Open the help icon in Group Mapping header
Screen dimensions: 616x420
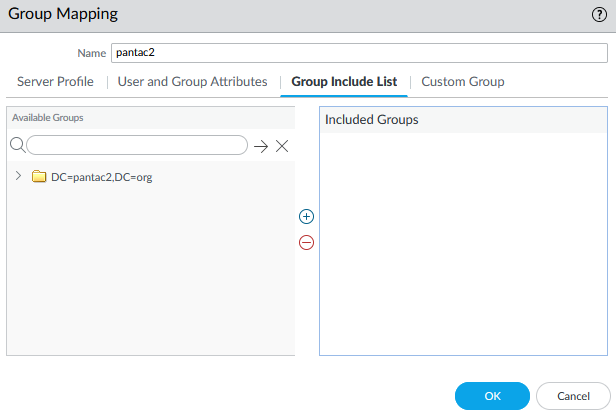pyautogui.click(x=599, y=15)
